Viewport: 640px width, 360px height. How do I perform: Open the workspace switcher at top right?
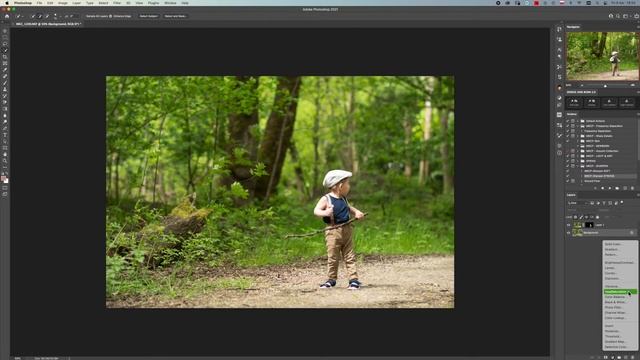pyautogui.click(x=626, y=16)
